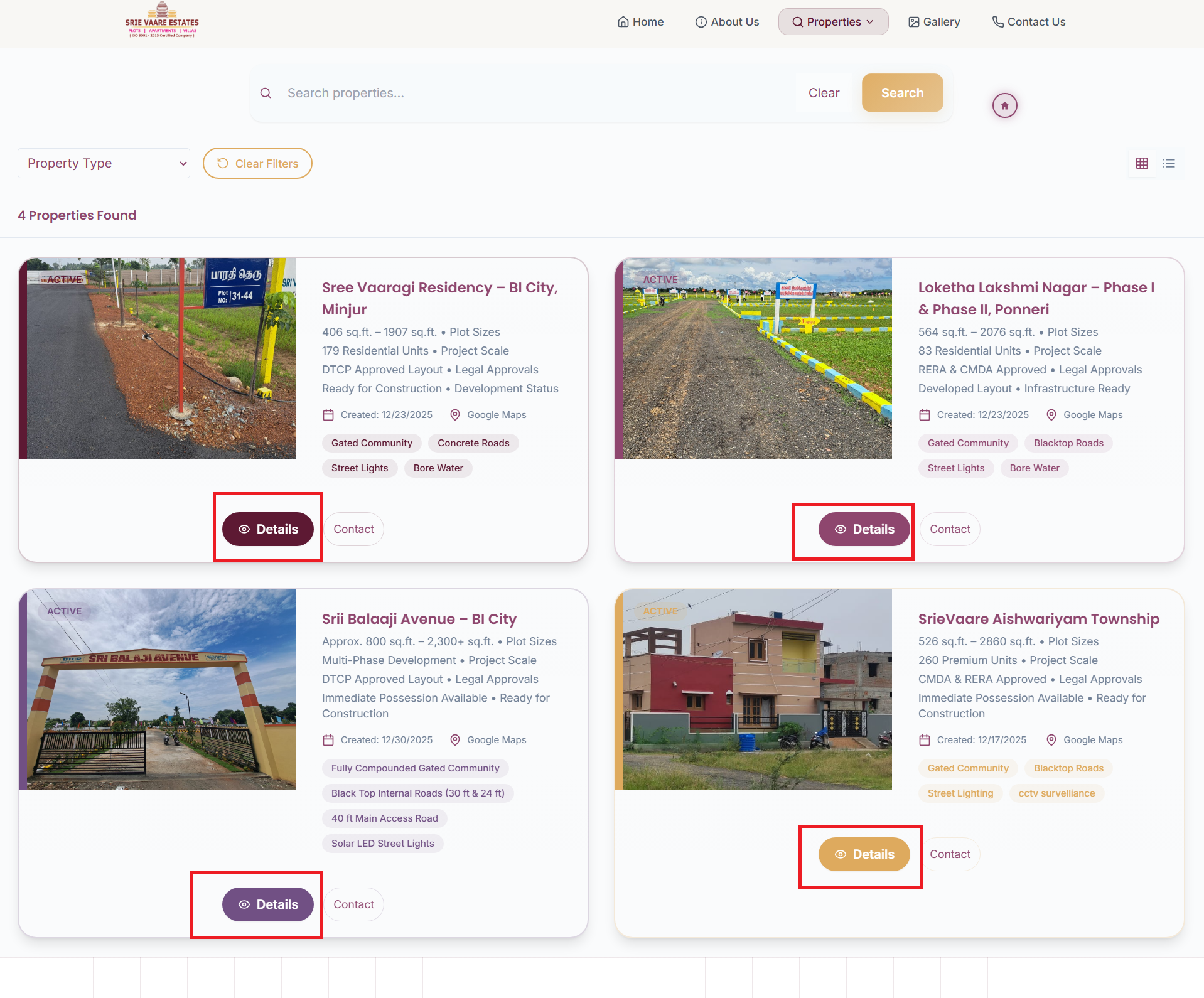Click the golden Search button
Screen dimensions: 1204x998
tap(902, 93)
